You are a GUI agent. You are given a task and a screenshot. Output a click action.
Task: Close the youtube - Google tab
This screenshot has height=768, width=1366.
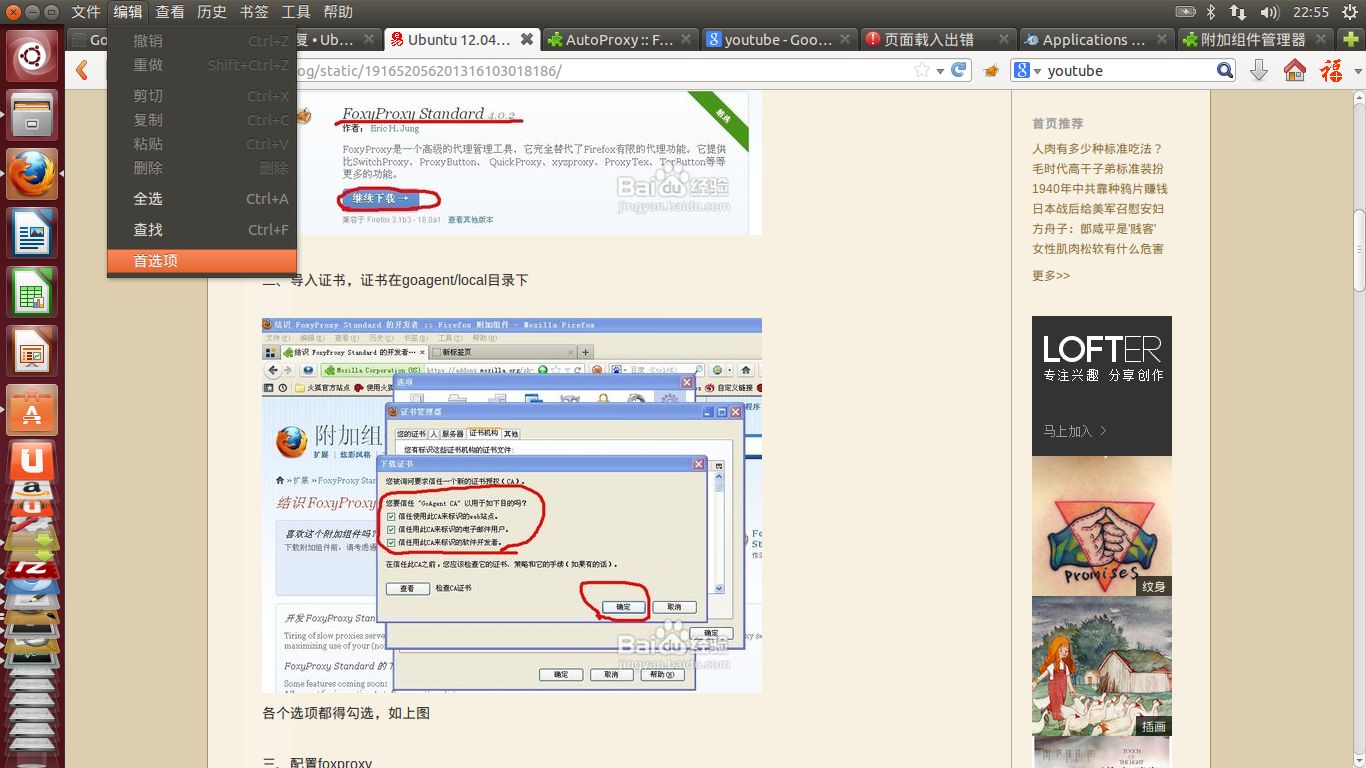[846, 39]
